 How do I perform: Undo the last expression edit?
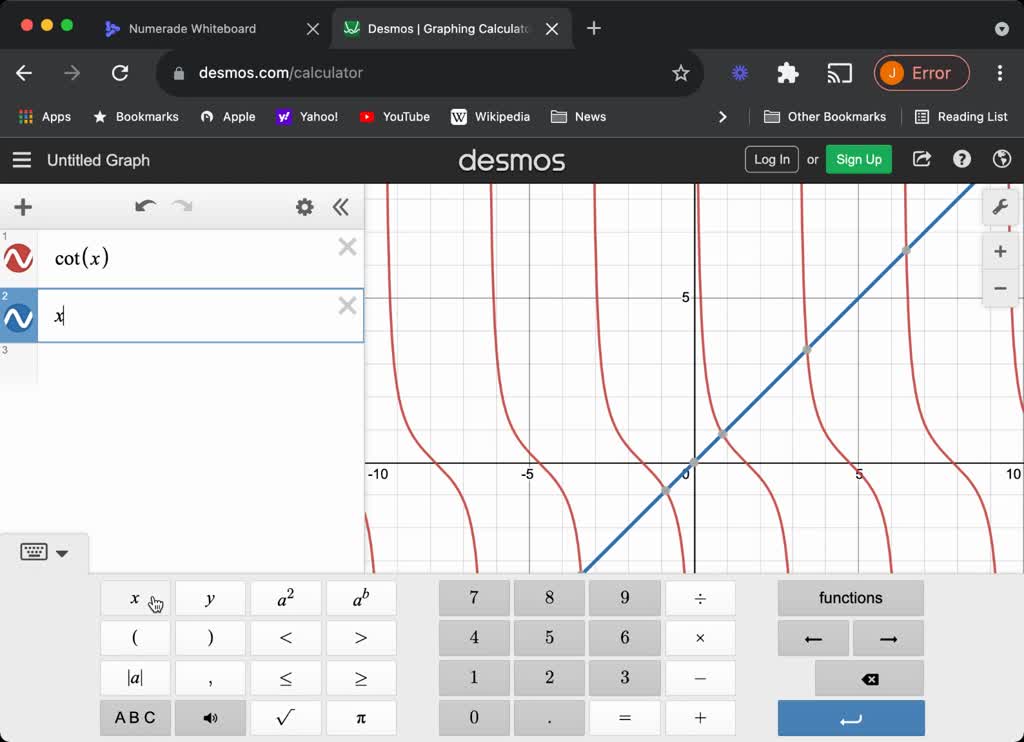[x=145, y=207]
